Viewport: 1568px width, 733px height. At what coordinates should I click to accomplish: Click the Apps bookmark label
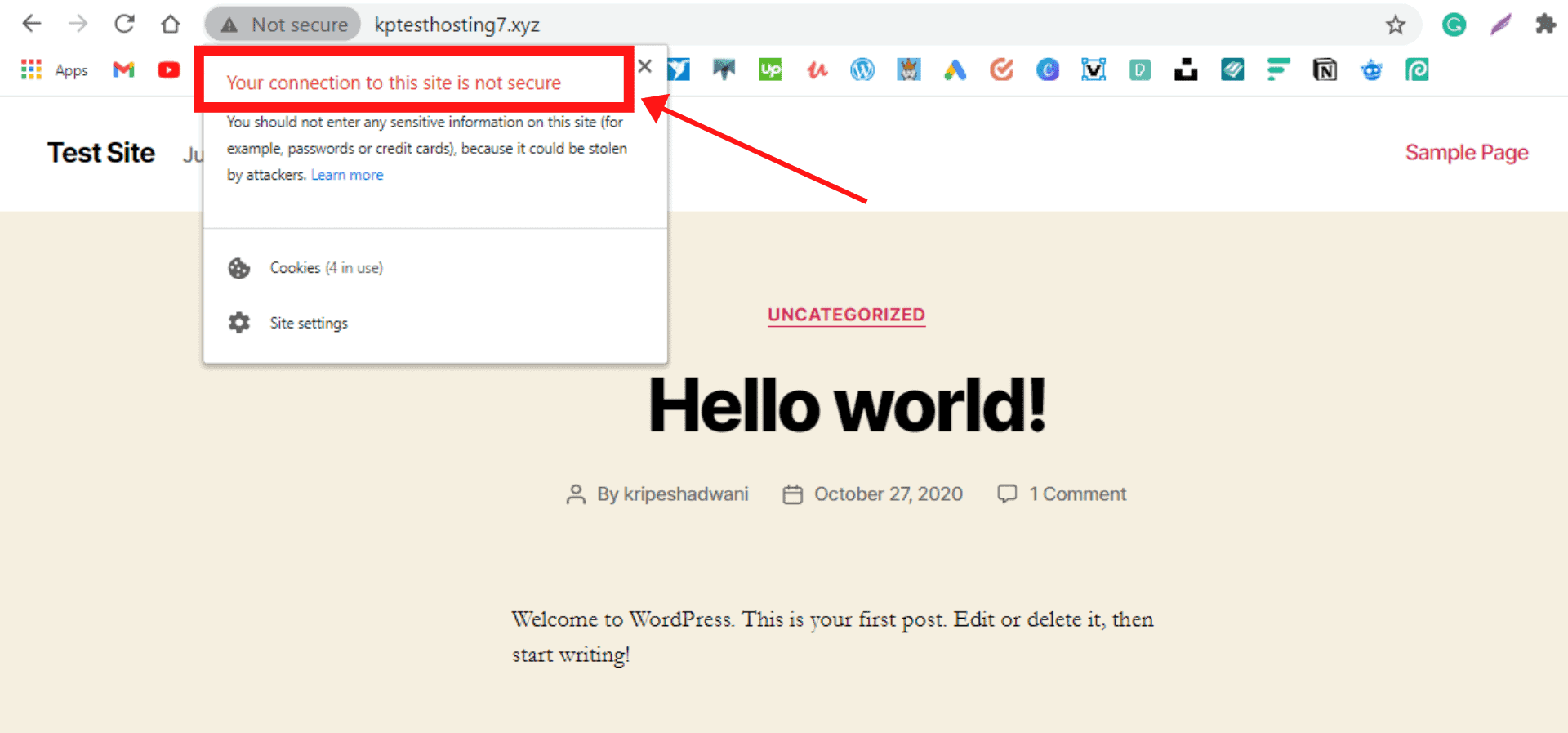pos(71,71)
